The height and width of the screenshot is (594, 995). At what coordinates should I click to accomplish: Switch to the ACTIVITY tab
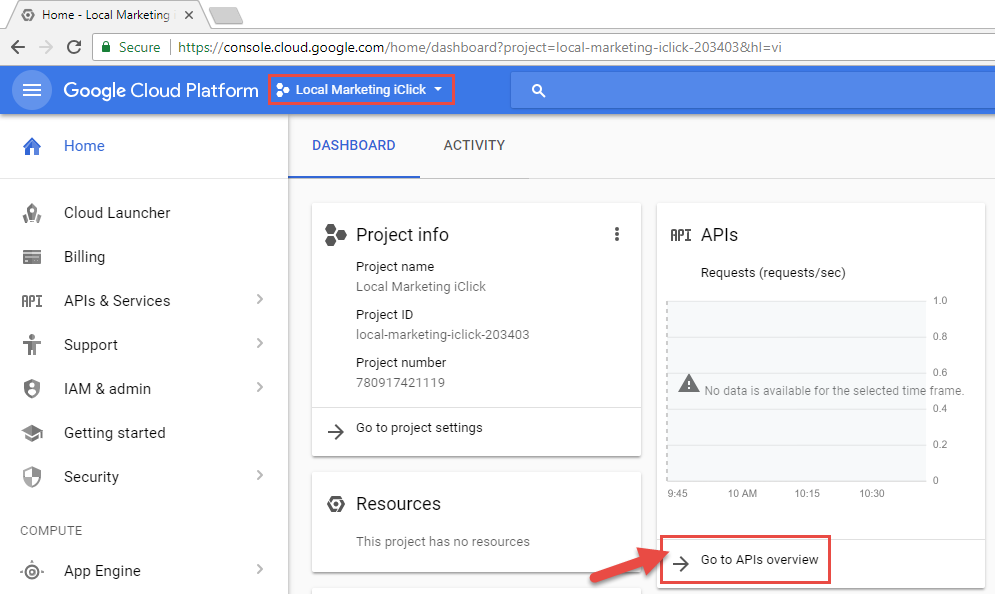474,146
